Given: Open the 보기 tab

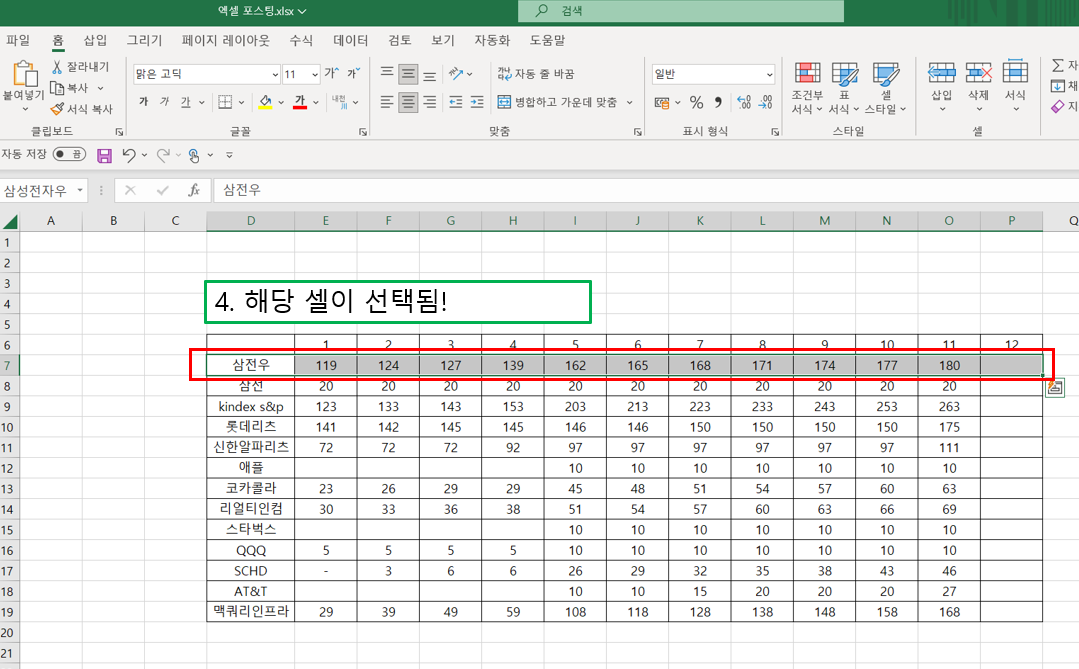Looking at the screenshot, I should pos(442,40).
